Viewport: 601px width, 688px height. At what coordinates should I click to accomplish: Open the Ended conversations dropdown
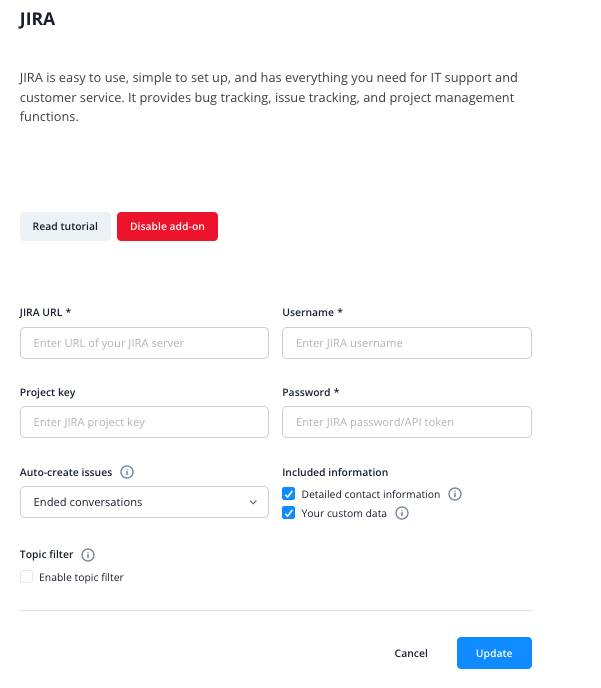144,502
